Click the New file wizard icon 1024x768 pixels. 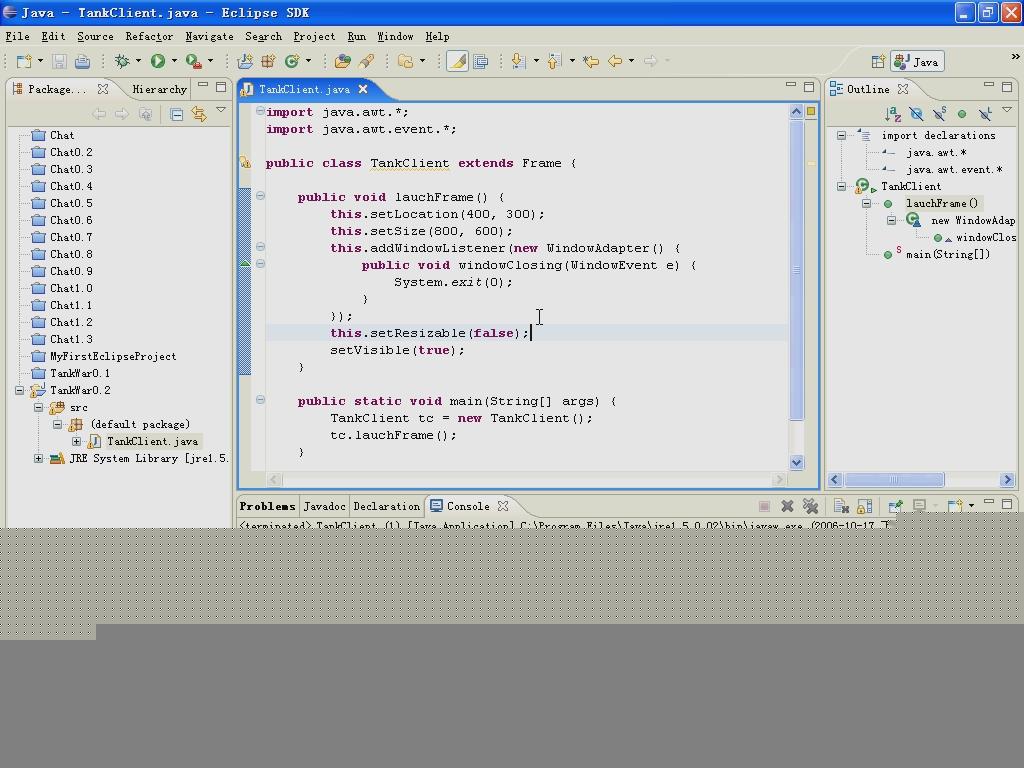24,61
